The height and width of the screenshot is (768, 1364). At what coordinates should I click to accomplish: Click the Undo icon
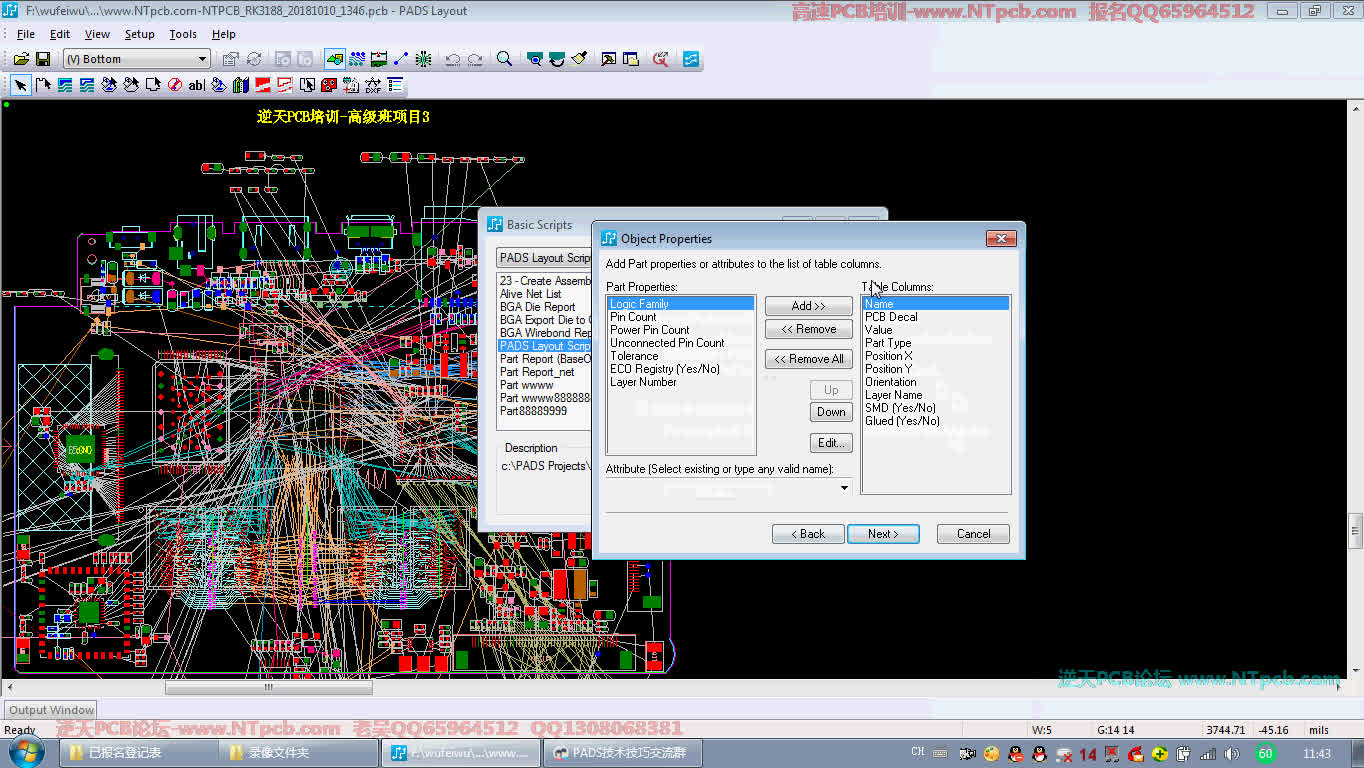[x=453, y=59]
